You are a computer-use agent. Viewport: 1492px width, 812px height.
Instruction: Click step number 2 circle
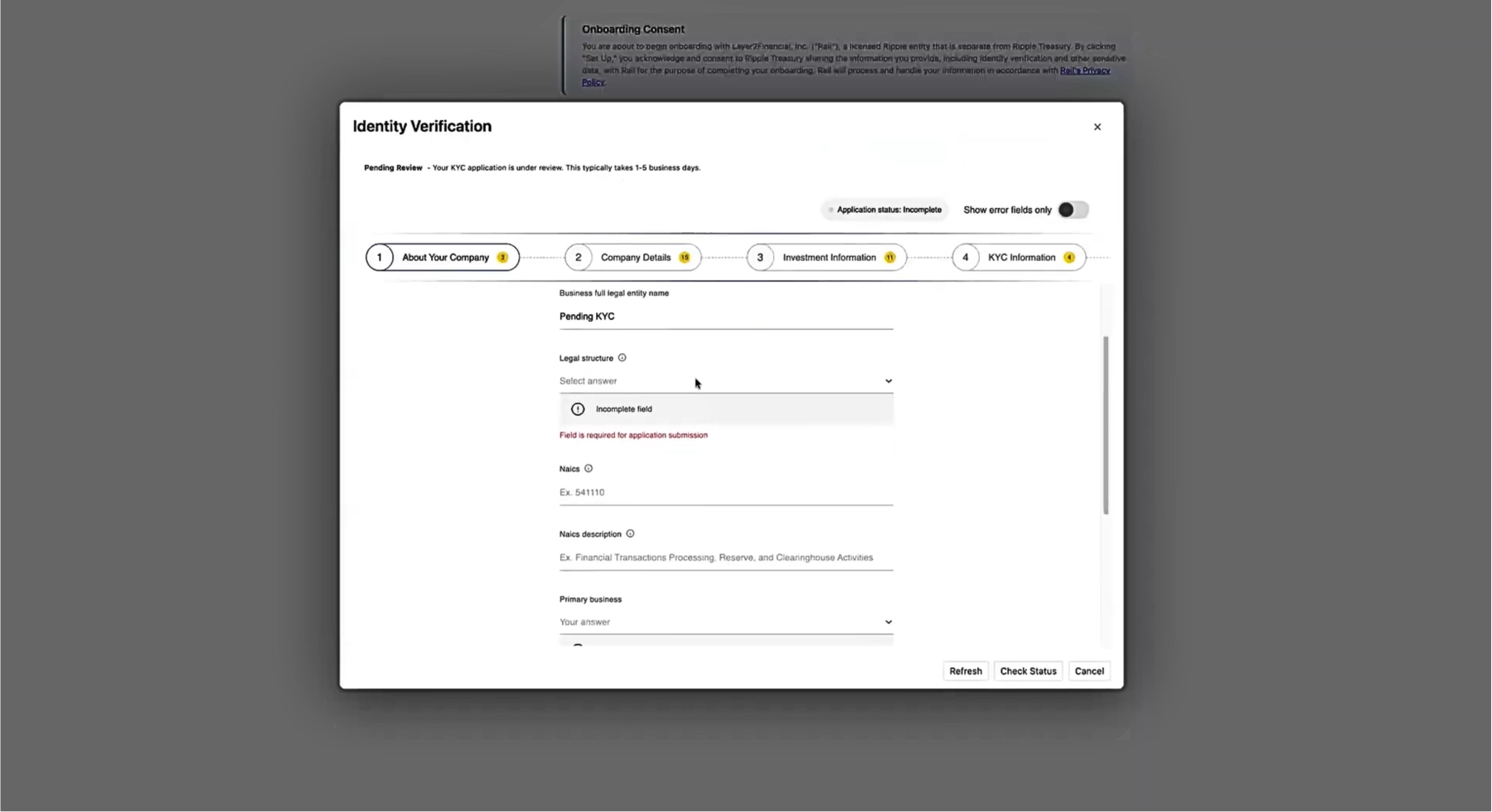579,257
